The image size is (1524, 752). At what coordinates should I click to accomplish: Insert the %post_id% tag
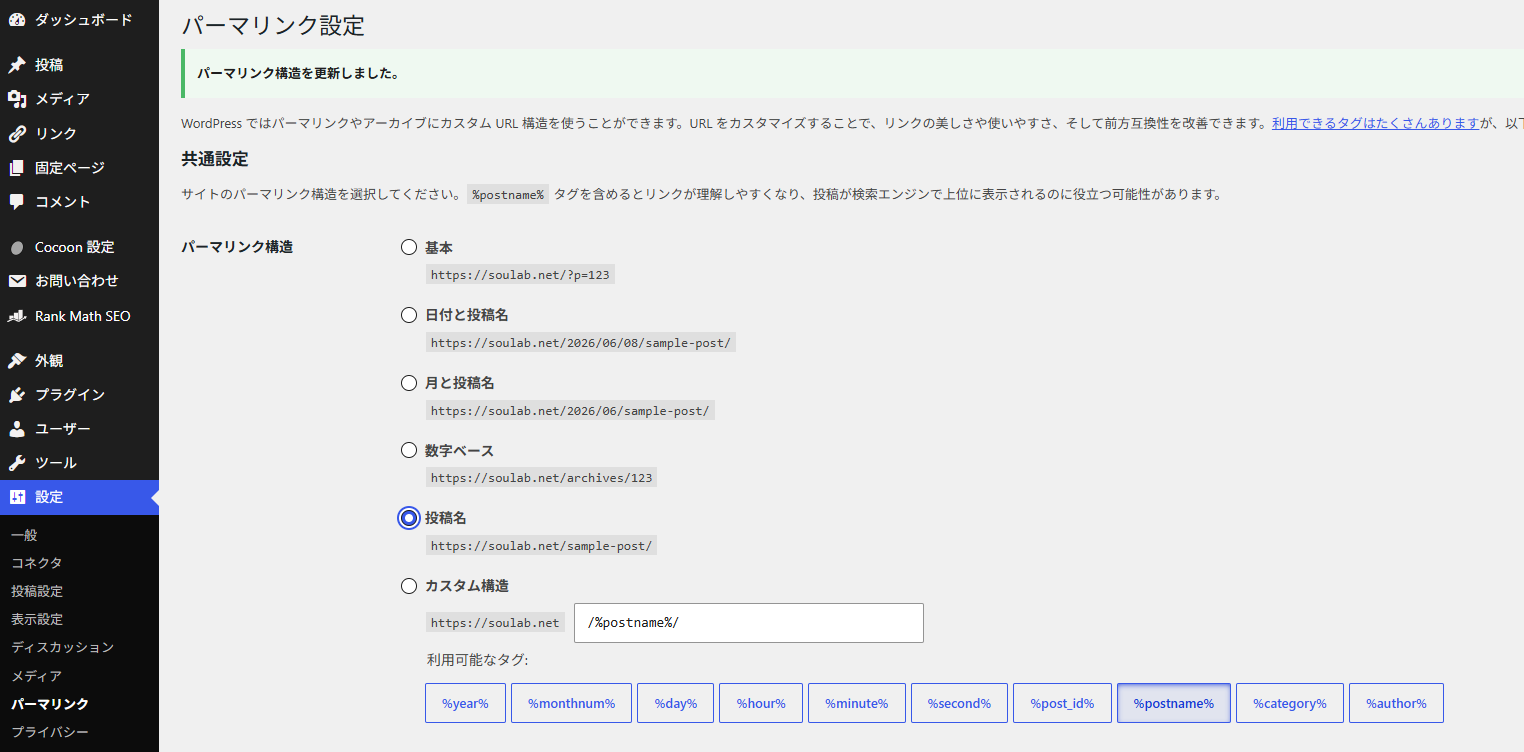[1062, 703]
